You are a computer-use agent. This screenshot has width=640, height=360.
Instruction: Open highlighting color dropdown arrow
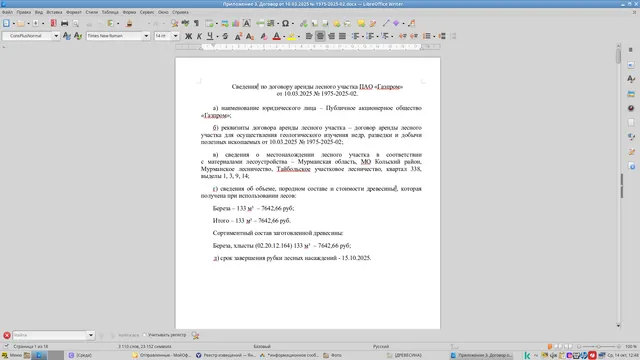pyautogui.click(x=299, y=36)
